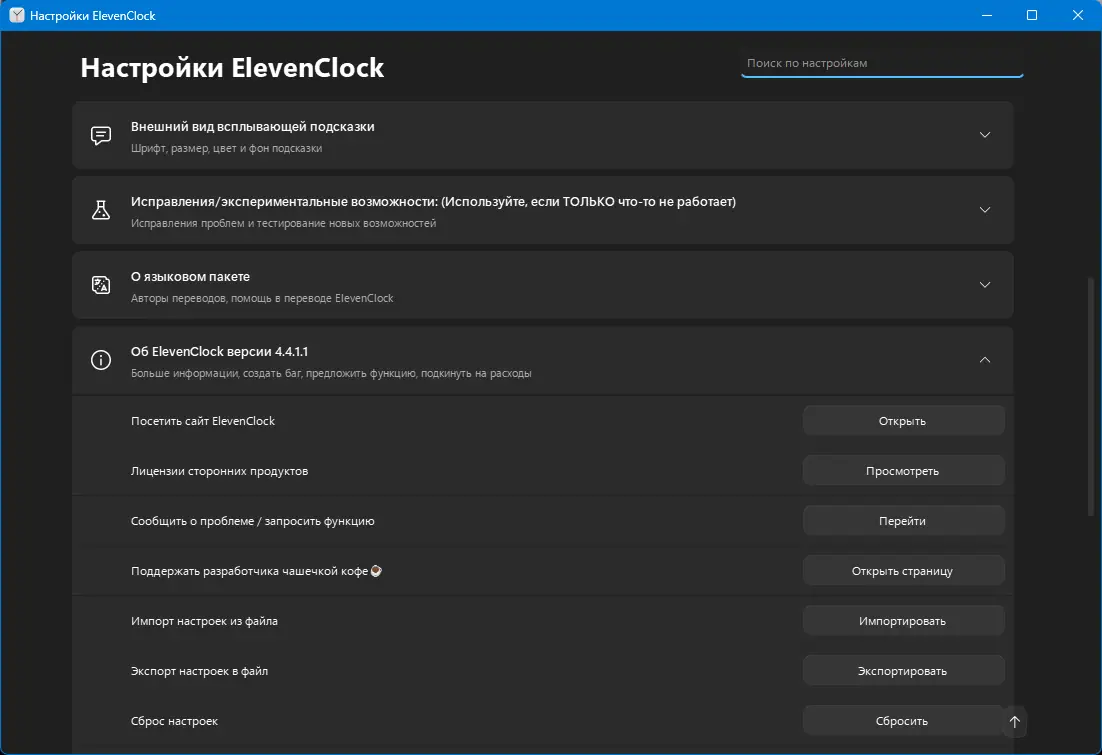Click the Импорт настроек из файла label
This screenshot has width=1102, height=755.
204,621
